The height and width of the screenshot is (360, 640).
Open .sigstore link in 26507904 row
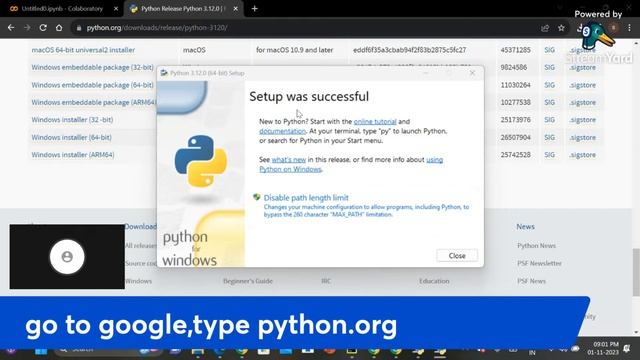(582, 137)
